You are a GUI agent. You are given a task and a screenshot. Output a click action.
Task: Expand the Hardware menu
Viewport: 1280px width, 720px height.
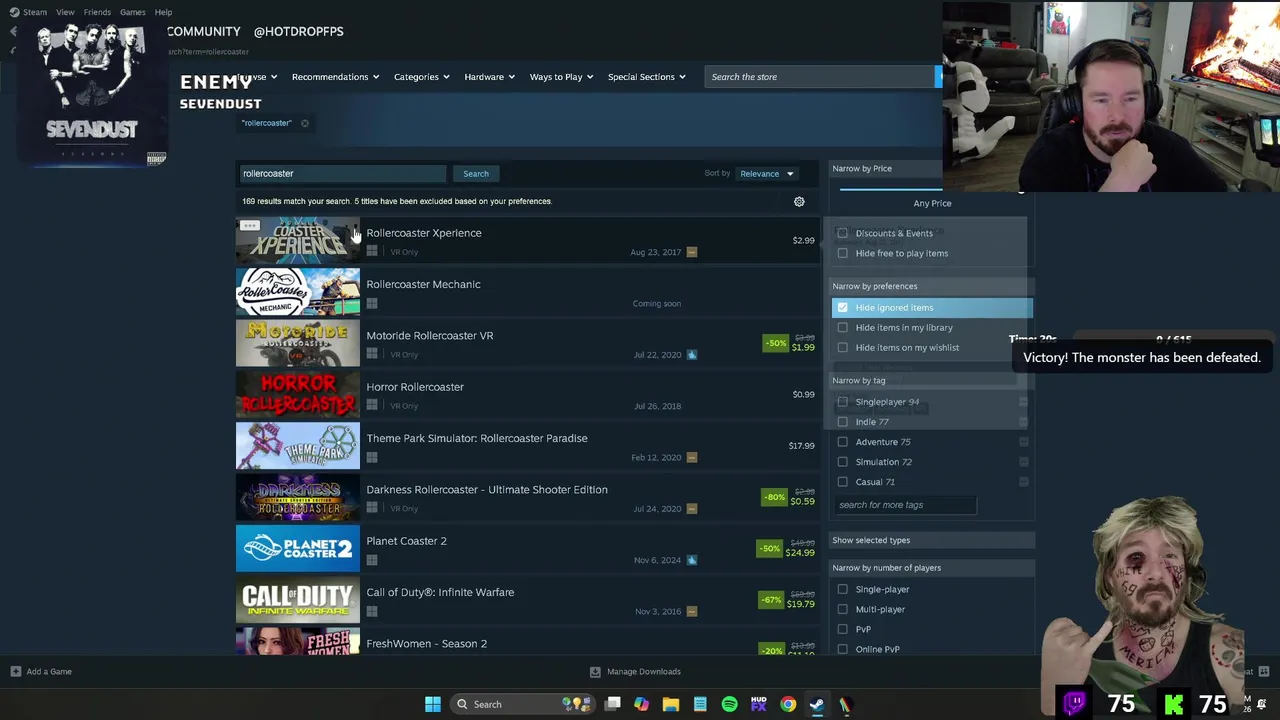pos(489,77)
